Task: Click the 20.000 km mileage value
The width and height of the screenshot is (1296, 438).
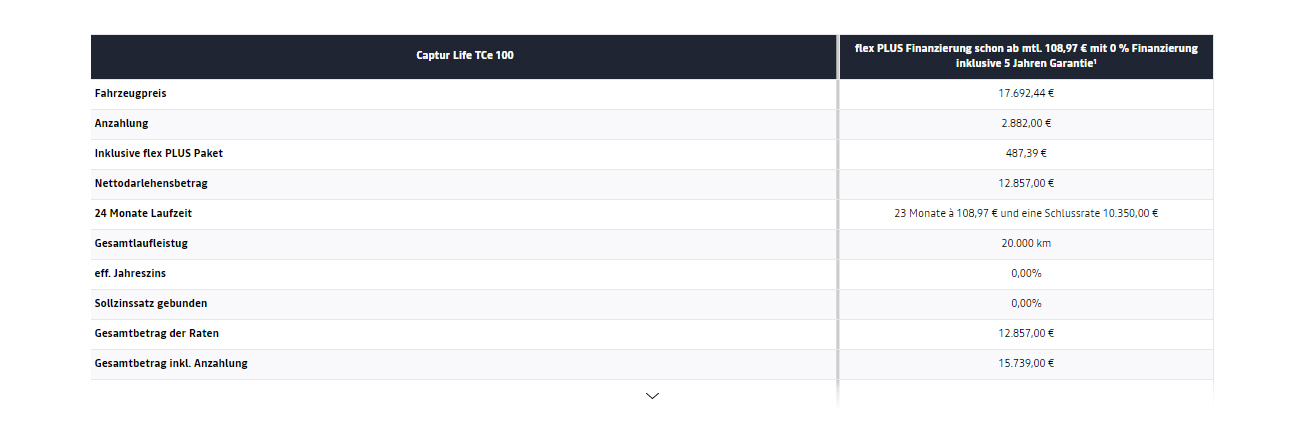Action: point(1026,244)
